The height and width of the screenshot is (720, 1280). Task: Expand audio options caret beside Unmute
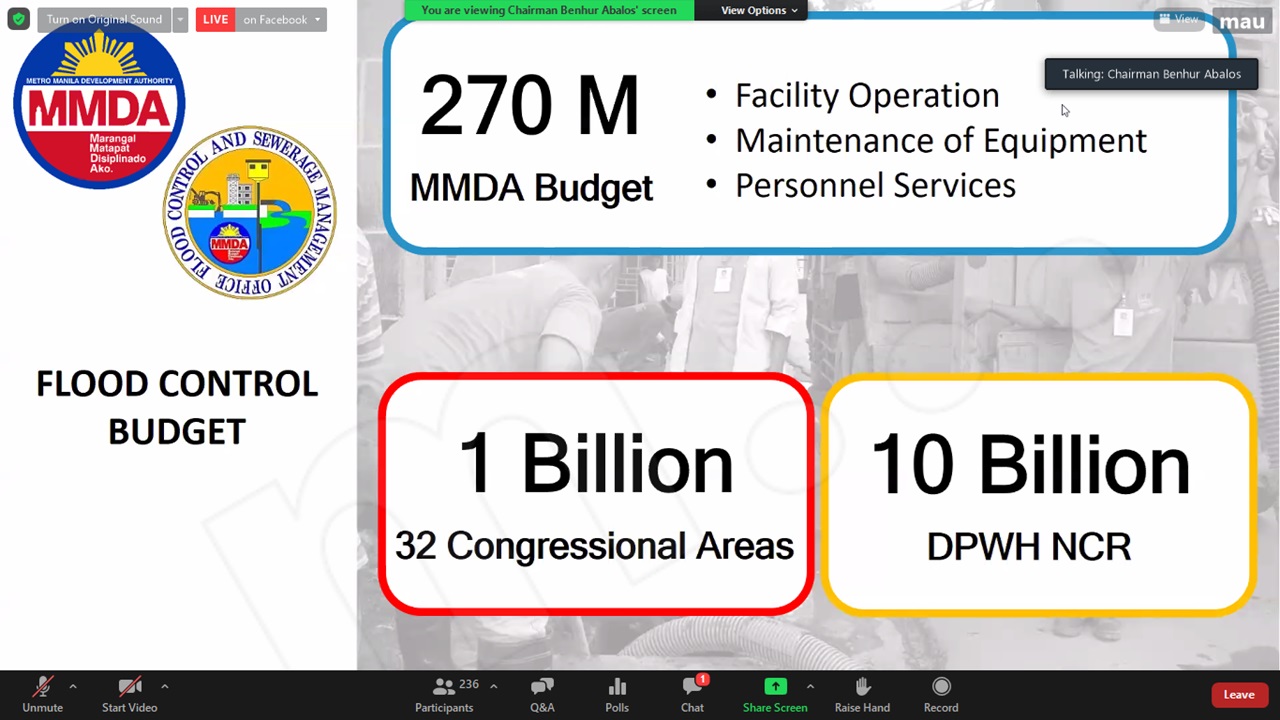tap(72, 686)
